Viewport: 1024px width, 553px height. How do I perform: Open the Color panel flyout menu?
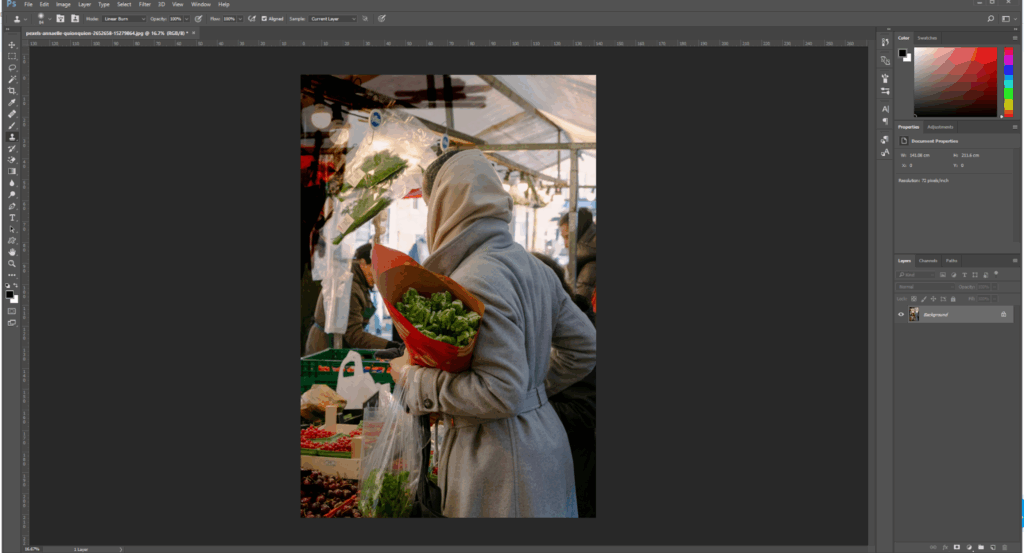pyautogui.click(x=1015, y=38)
